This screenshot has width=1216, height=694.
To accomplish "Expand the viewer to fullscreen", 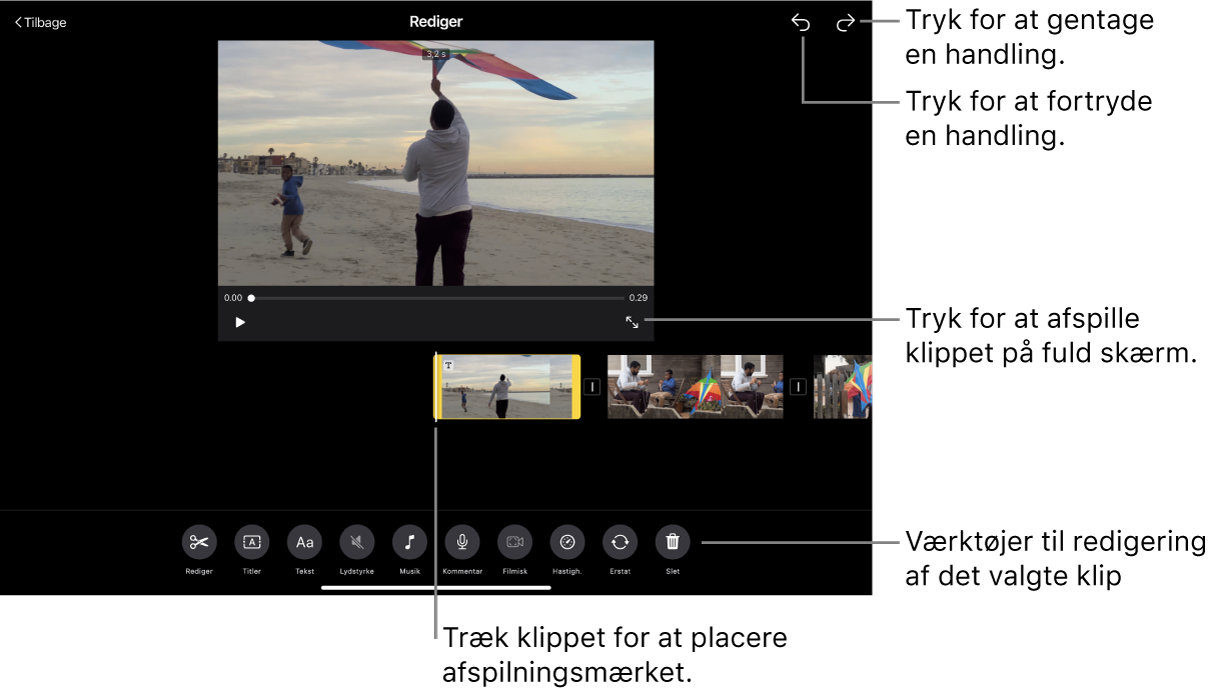I will tap(632, 322).
